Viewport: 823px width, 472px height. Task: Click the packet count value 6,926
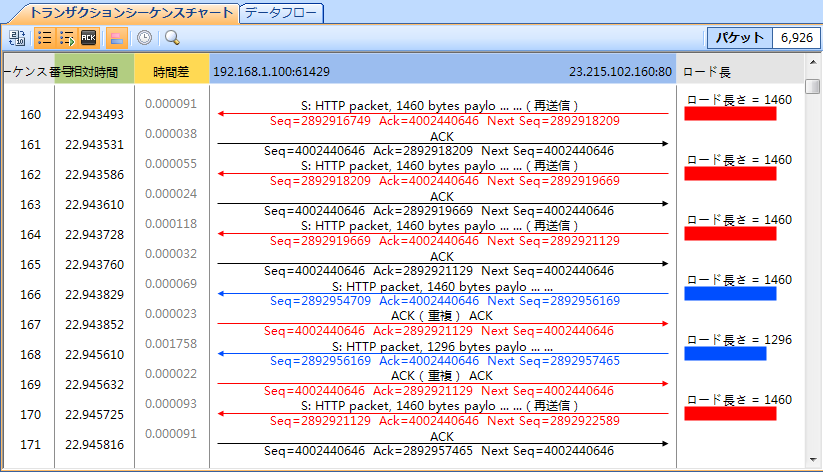pyautogui.click(x=796, y=38)
